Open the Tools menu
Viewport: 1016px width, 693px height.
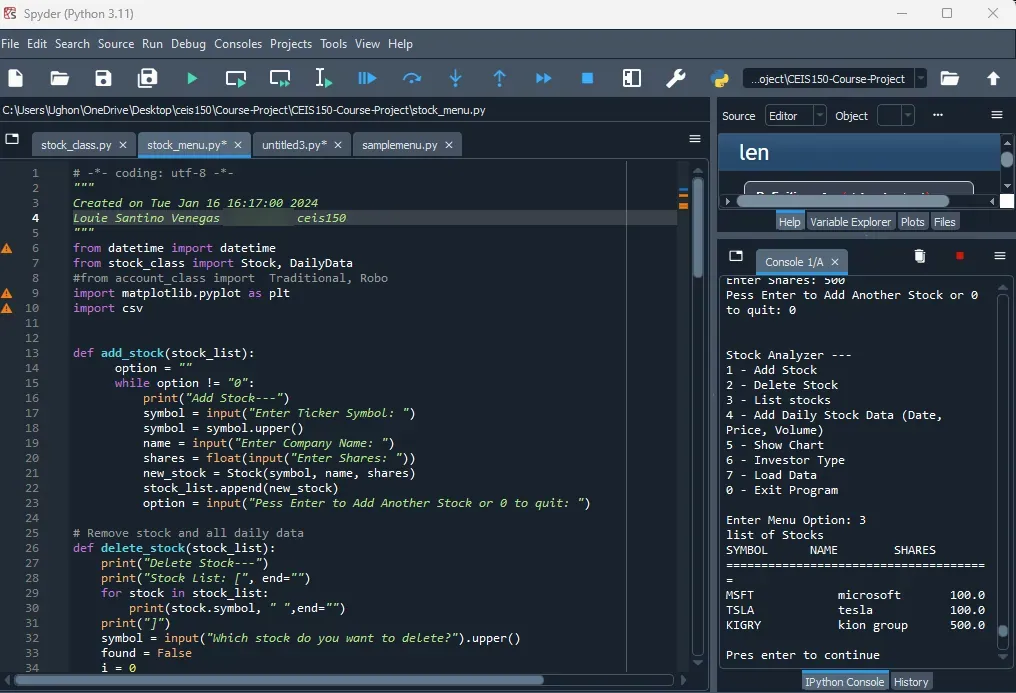tap(334, 43)
